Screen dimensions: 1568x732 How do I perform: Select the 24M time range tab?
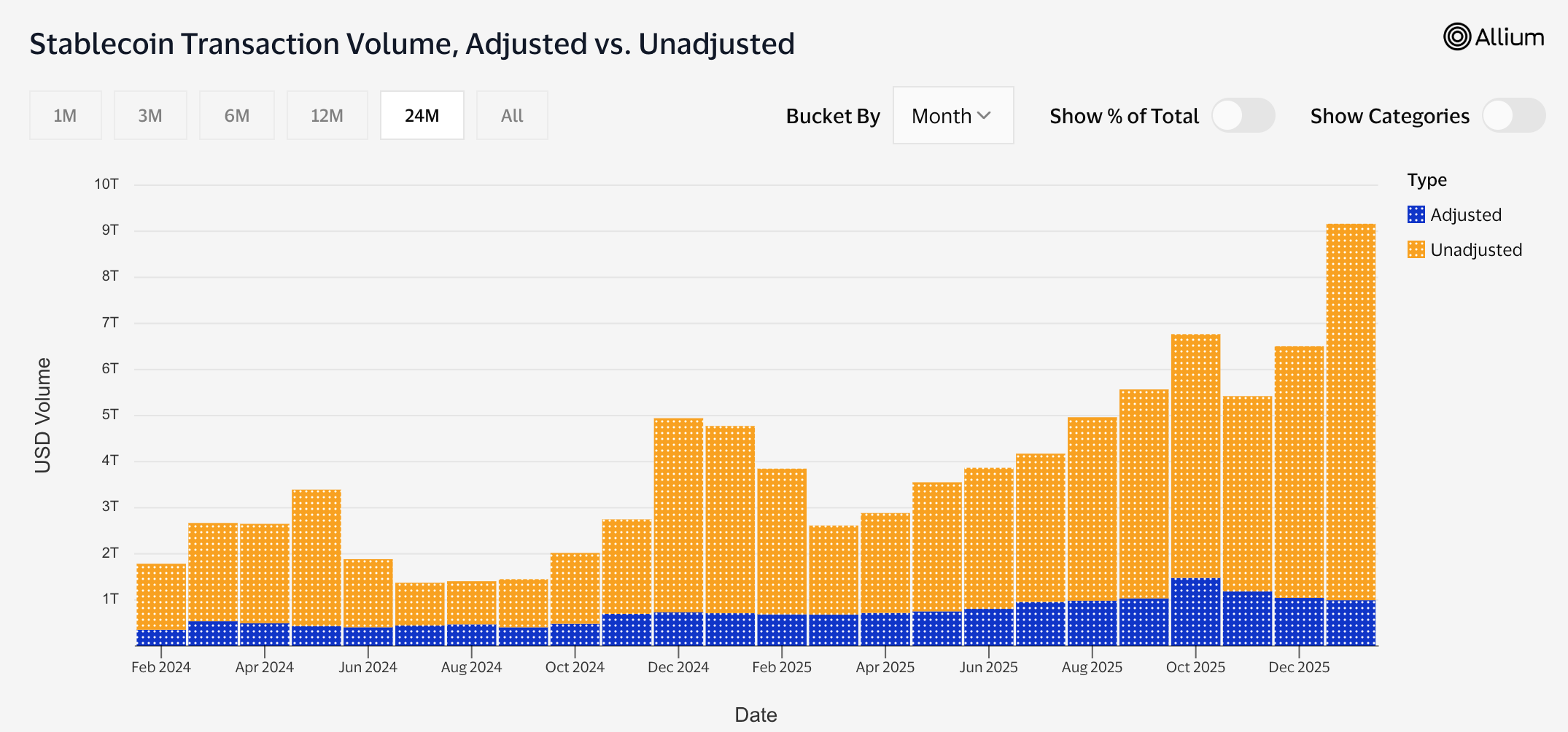click(422, 116)
